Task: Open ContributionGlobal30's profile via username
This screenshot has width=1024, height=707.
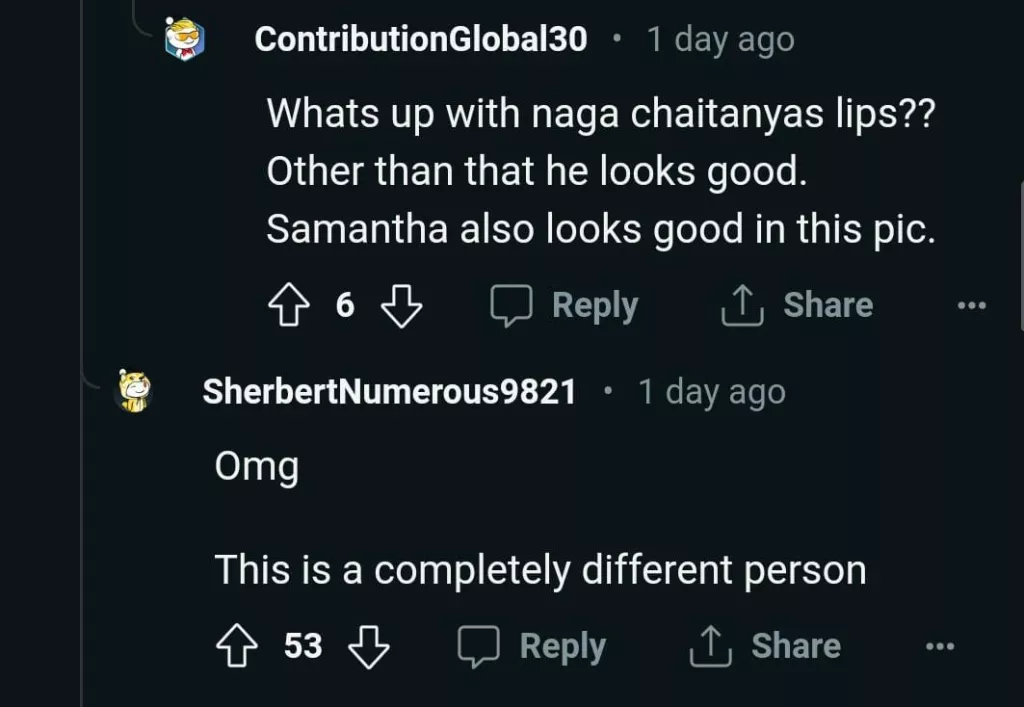Action: coord(419,40)
